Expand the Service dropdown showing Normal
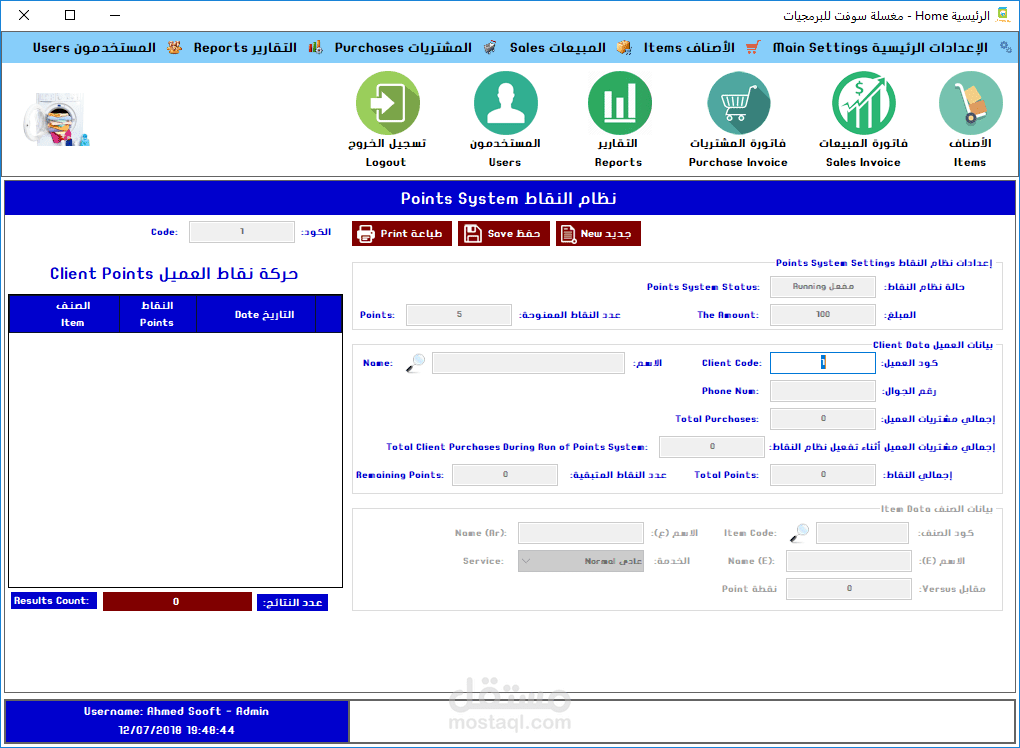The height and width of the screenshot is (748, 1020). click(581, 561)
